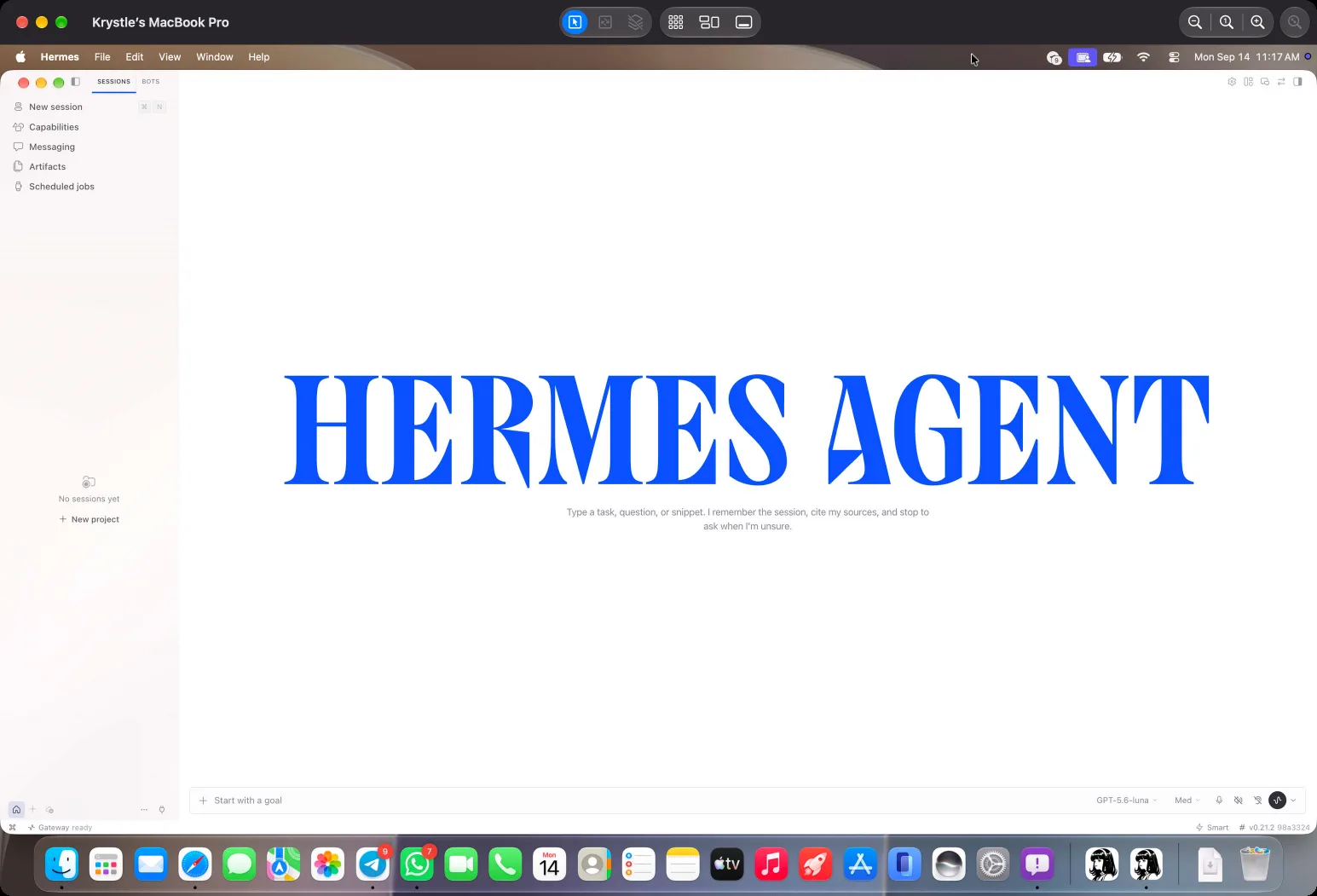This screenshot has height=896, width=1317.
Task: Open Telegram from the Dock
Action: (373, 864)
